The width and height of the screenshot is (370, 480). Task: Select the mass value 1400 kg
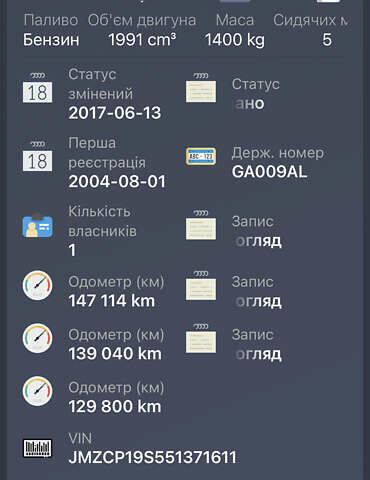point(235,40)
